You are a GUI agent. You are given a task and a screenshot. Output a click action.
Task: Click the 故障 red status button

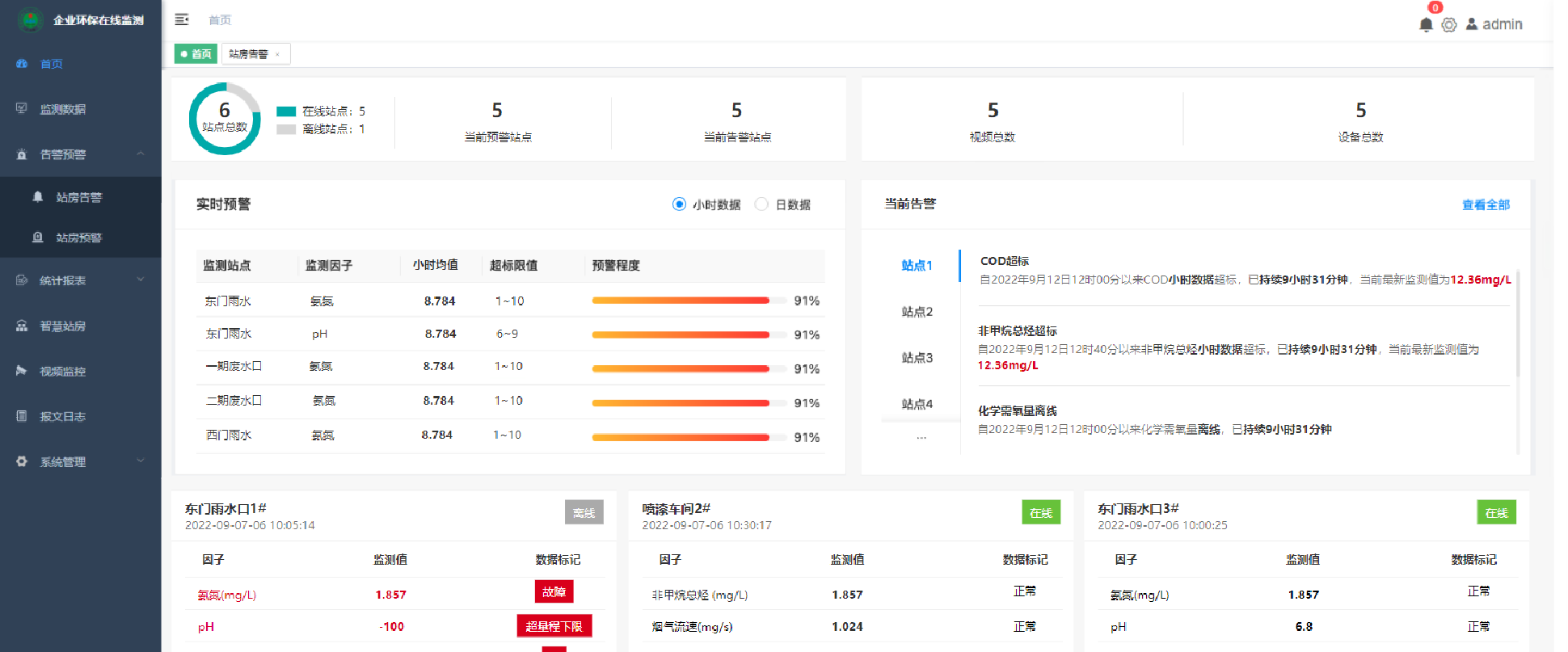pos(554,592)
